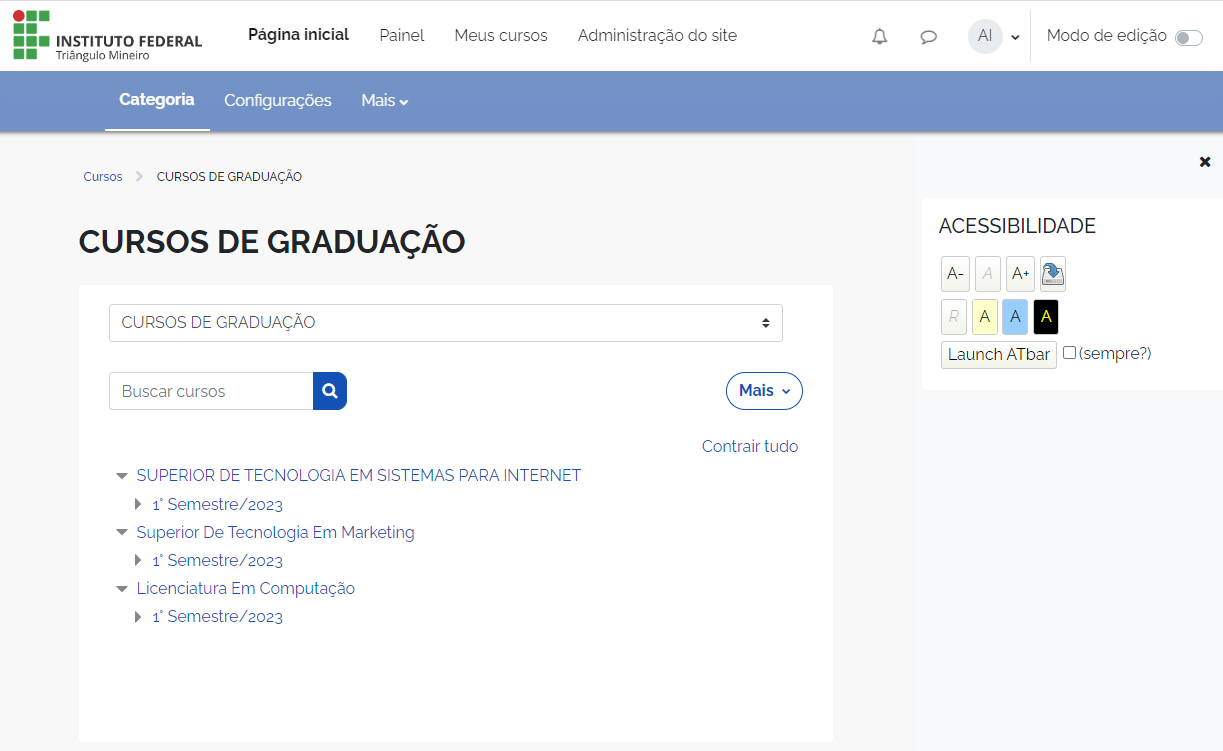Open the notifications bell icon
This screenshot has width=1223, height=751.
pyautogui.click(x=879, y=37)
